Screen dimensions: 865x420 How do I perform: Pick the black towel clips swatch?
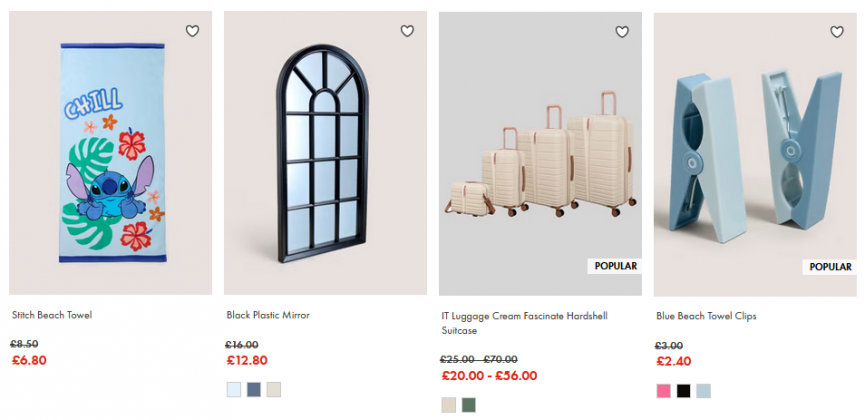pos(684,391)
